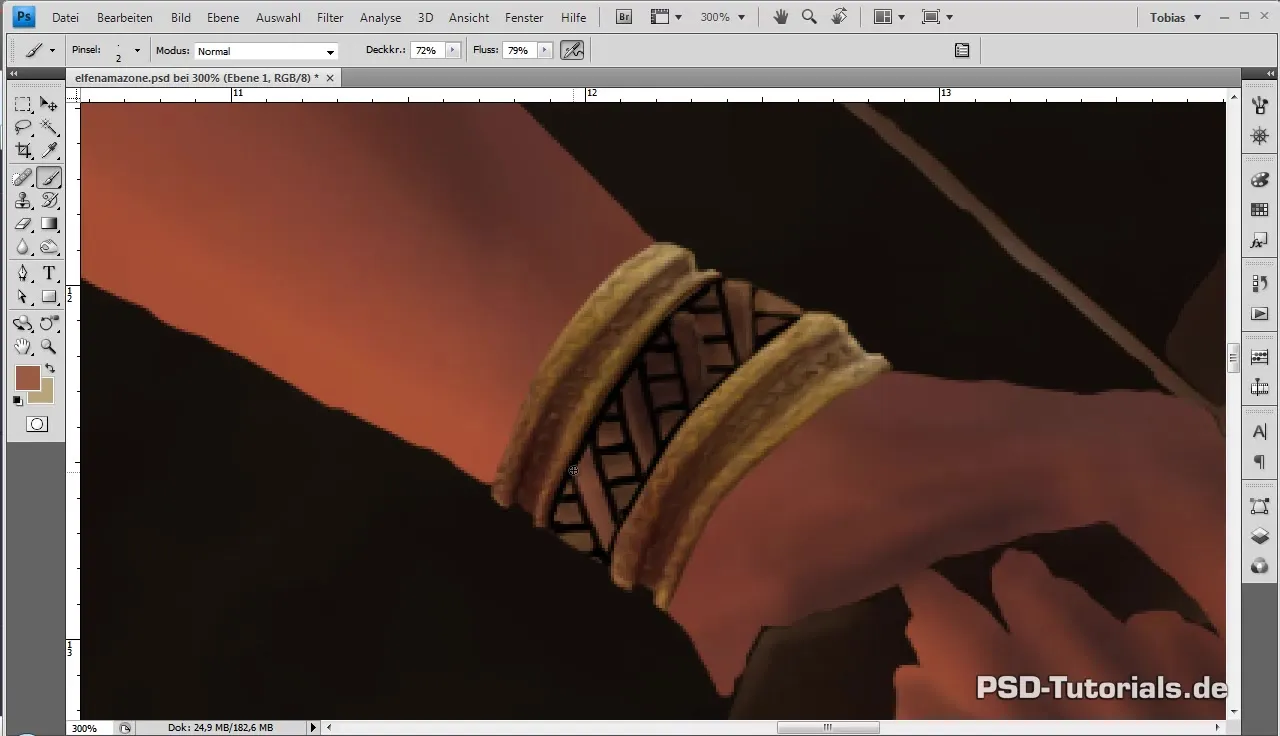The width and height of the screenshot is (1280, 736).
Task: Select the Brush tool in the toolbox
Action: click(x=48, y=178)
